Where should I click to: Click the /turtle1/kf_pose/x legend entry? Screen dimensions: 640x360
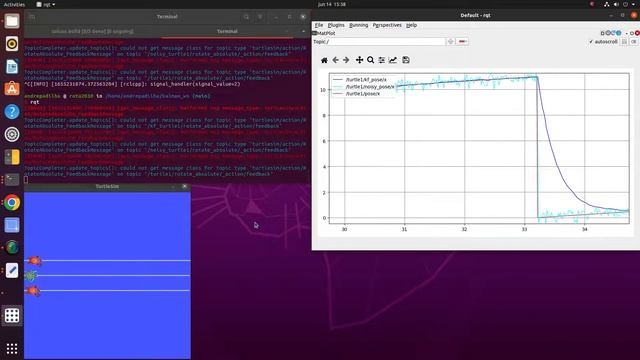[x=366, y=80]
